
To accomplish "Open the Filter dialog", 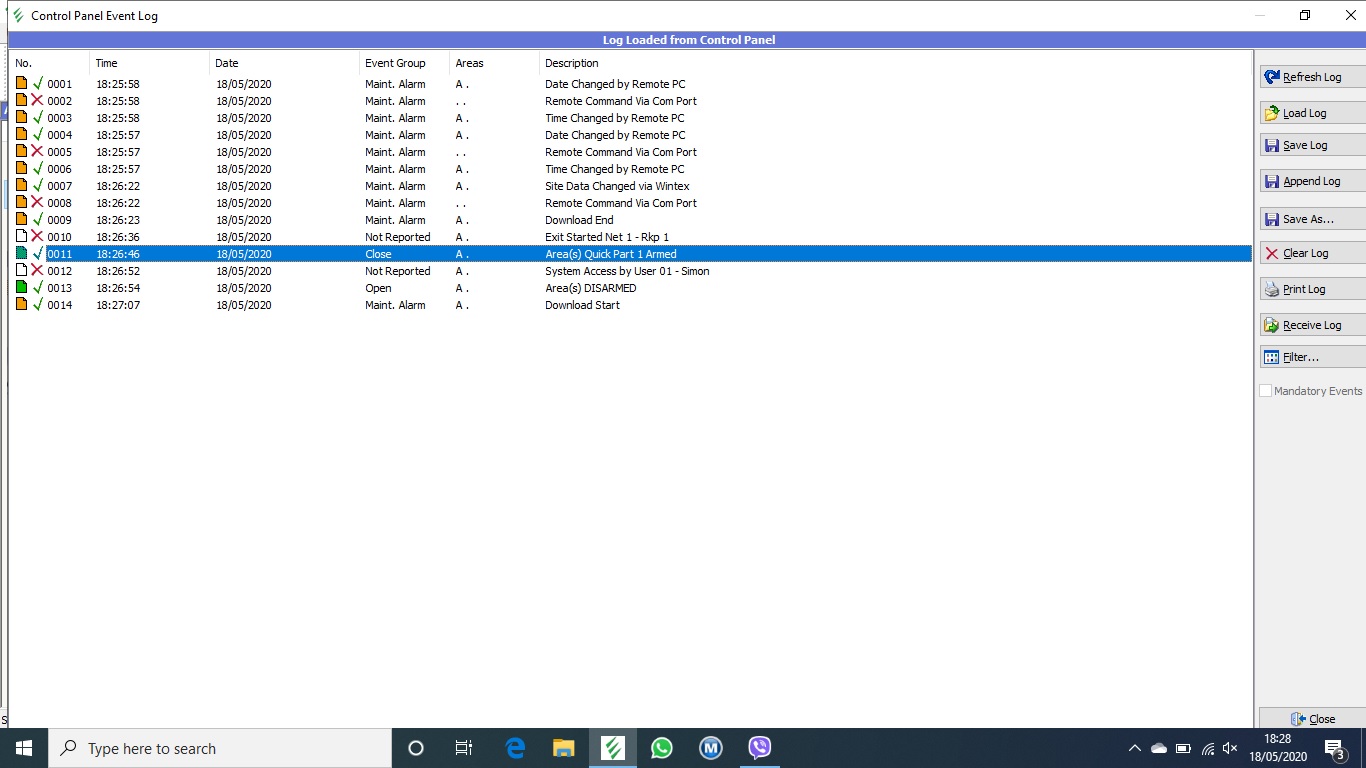I will click(x=1311, y=357).
